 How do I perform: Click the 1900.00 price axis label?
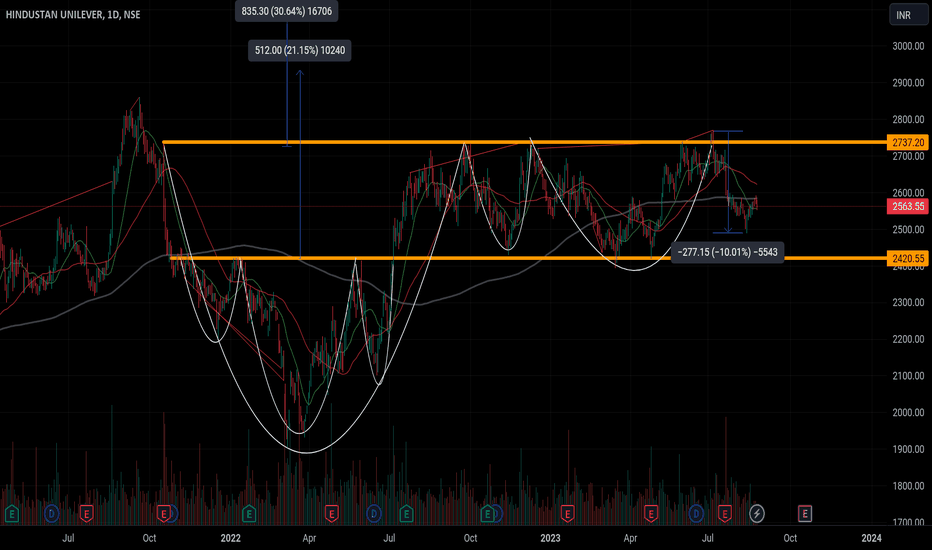tap(908, 450)
